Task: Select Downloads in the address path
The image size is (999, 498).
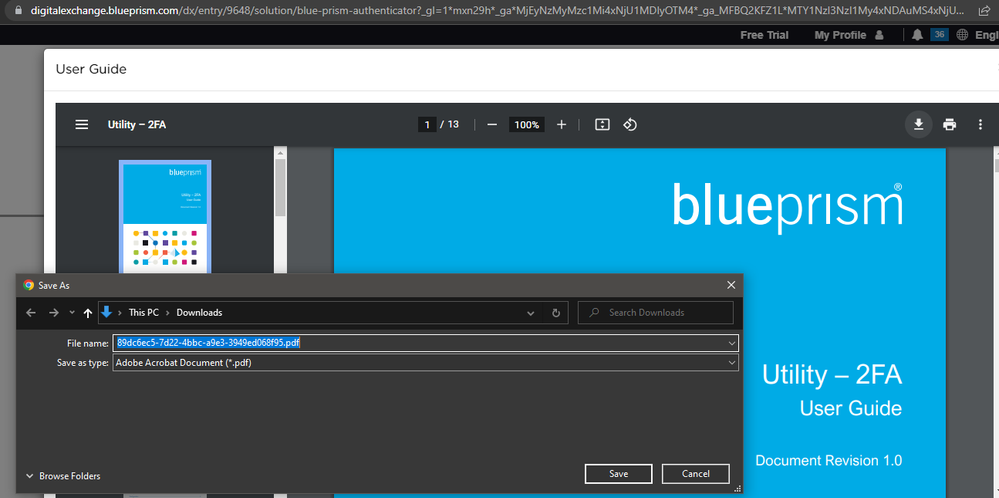Action: [199, 313]
